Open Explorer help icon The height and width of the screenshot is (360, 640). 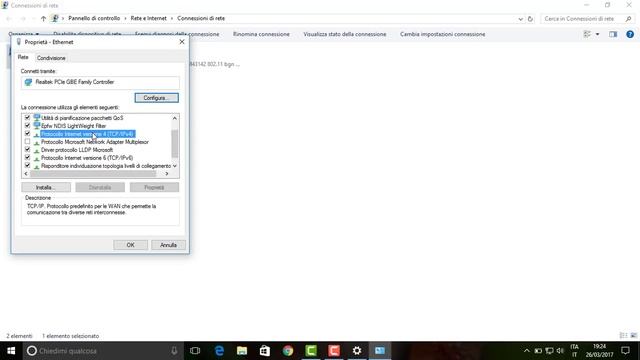[x=630, y=34]
